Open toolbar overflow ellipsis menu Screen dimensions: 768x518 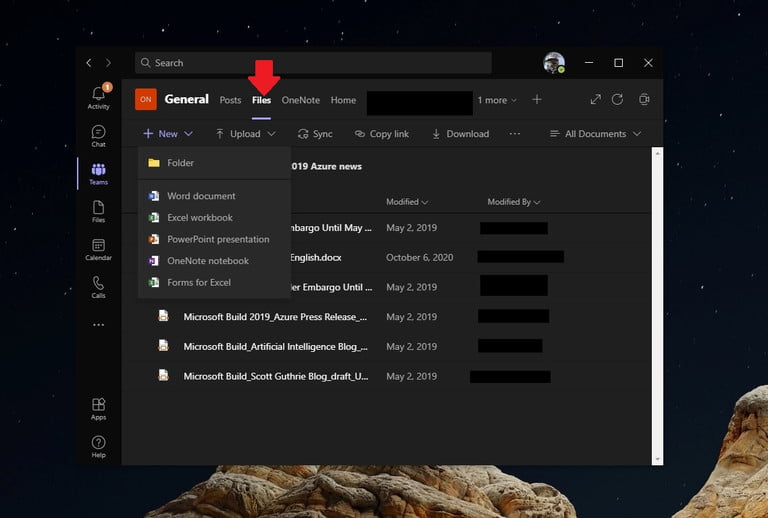tap(514, 134)
